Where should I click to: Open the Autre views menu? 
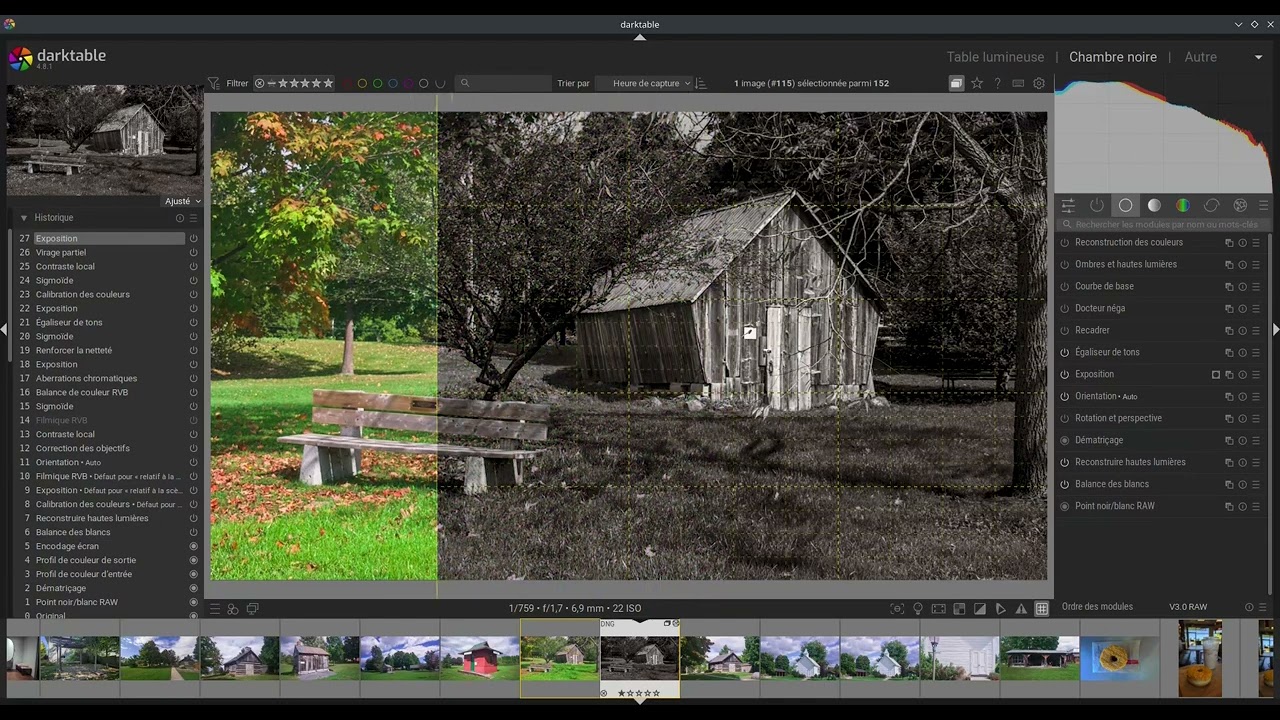pyautogui.click(x=1200, y=57)
